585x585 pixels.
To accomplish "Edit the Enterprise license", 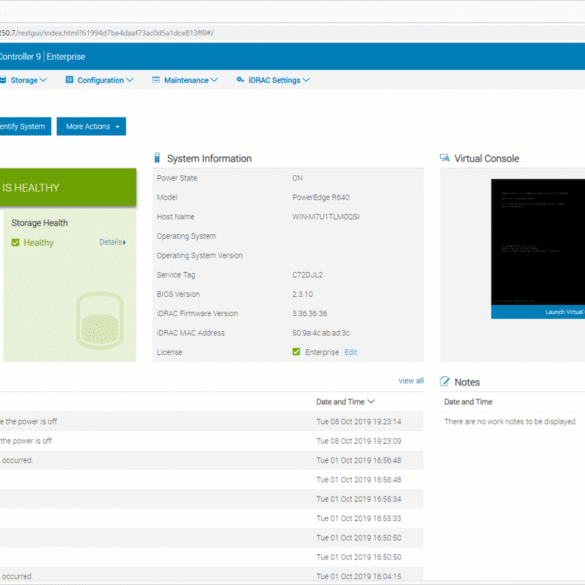I will point(351,352).
